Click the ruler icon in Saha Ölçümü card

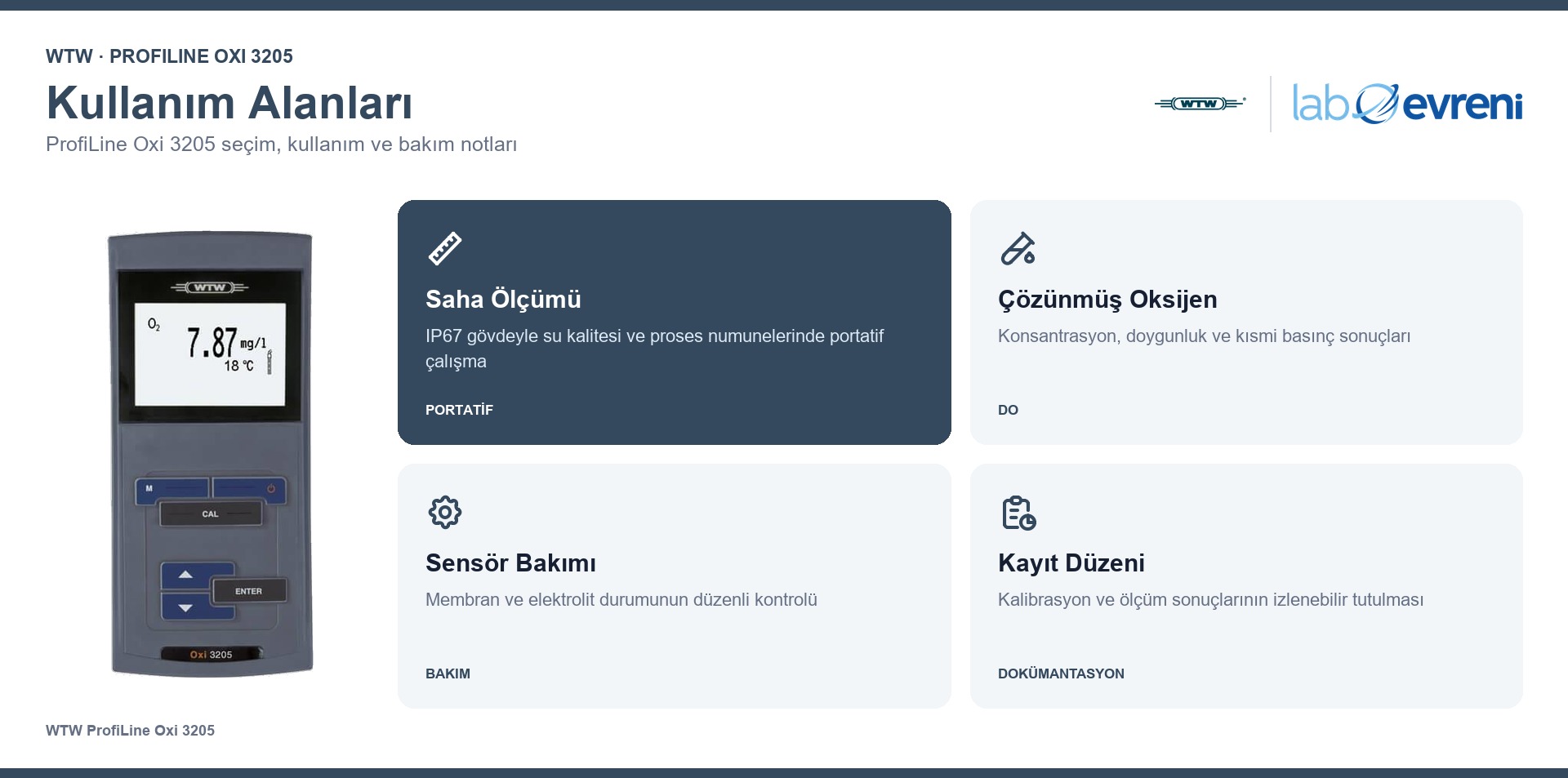445,249
